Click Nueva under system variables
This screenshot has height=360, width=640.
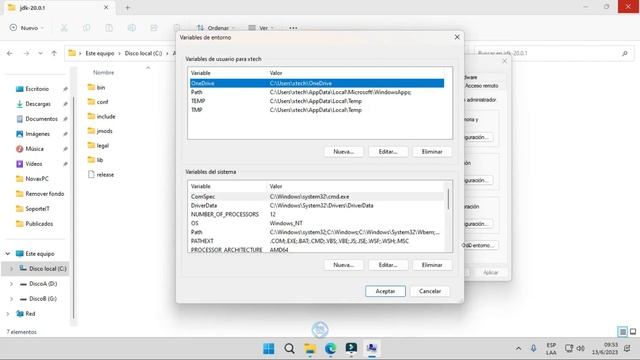(343, 265)
